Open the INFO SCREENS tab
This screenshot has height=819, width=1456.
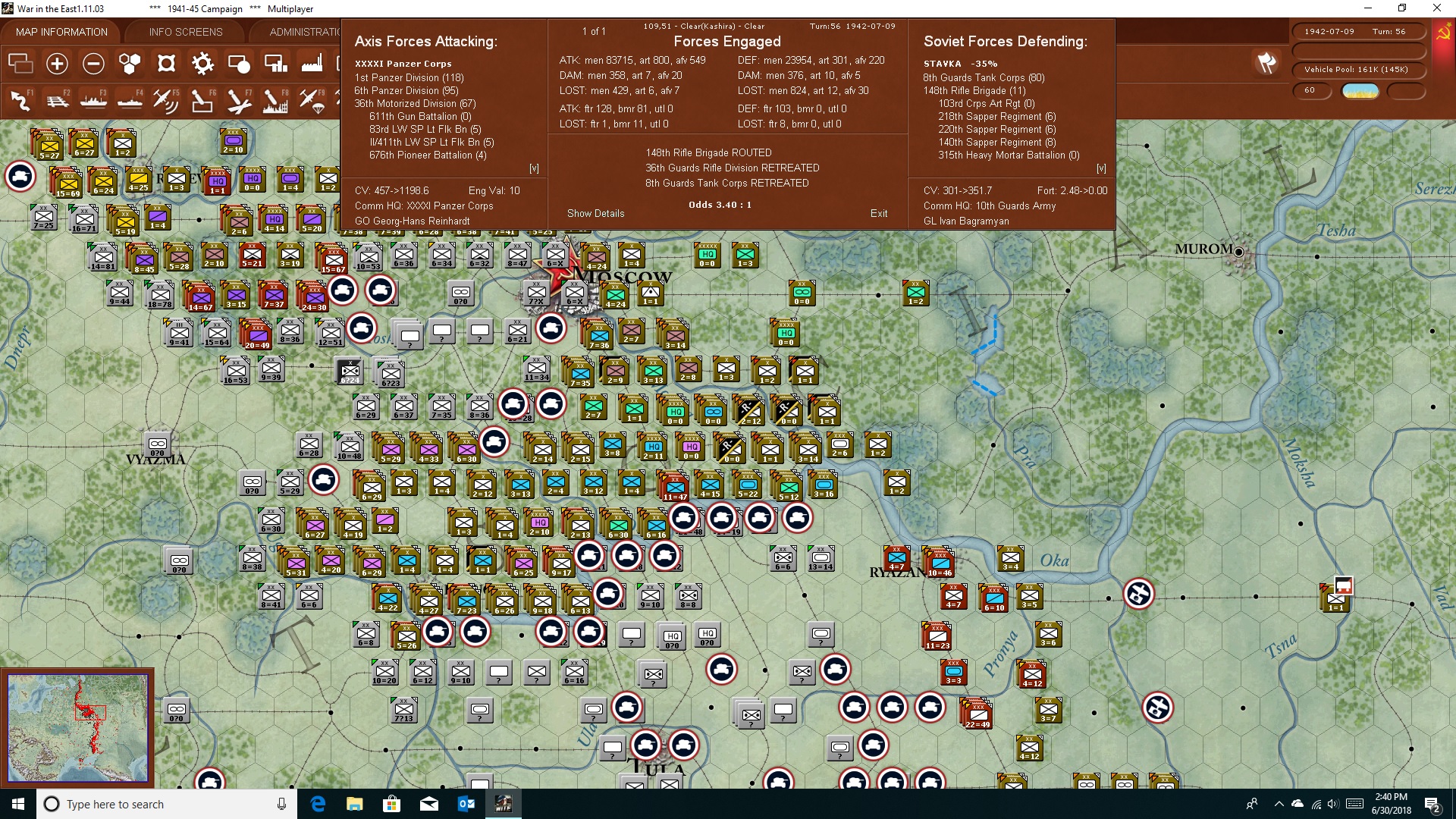pyautogui.click(x=186, y=32)
